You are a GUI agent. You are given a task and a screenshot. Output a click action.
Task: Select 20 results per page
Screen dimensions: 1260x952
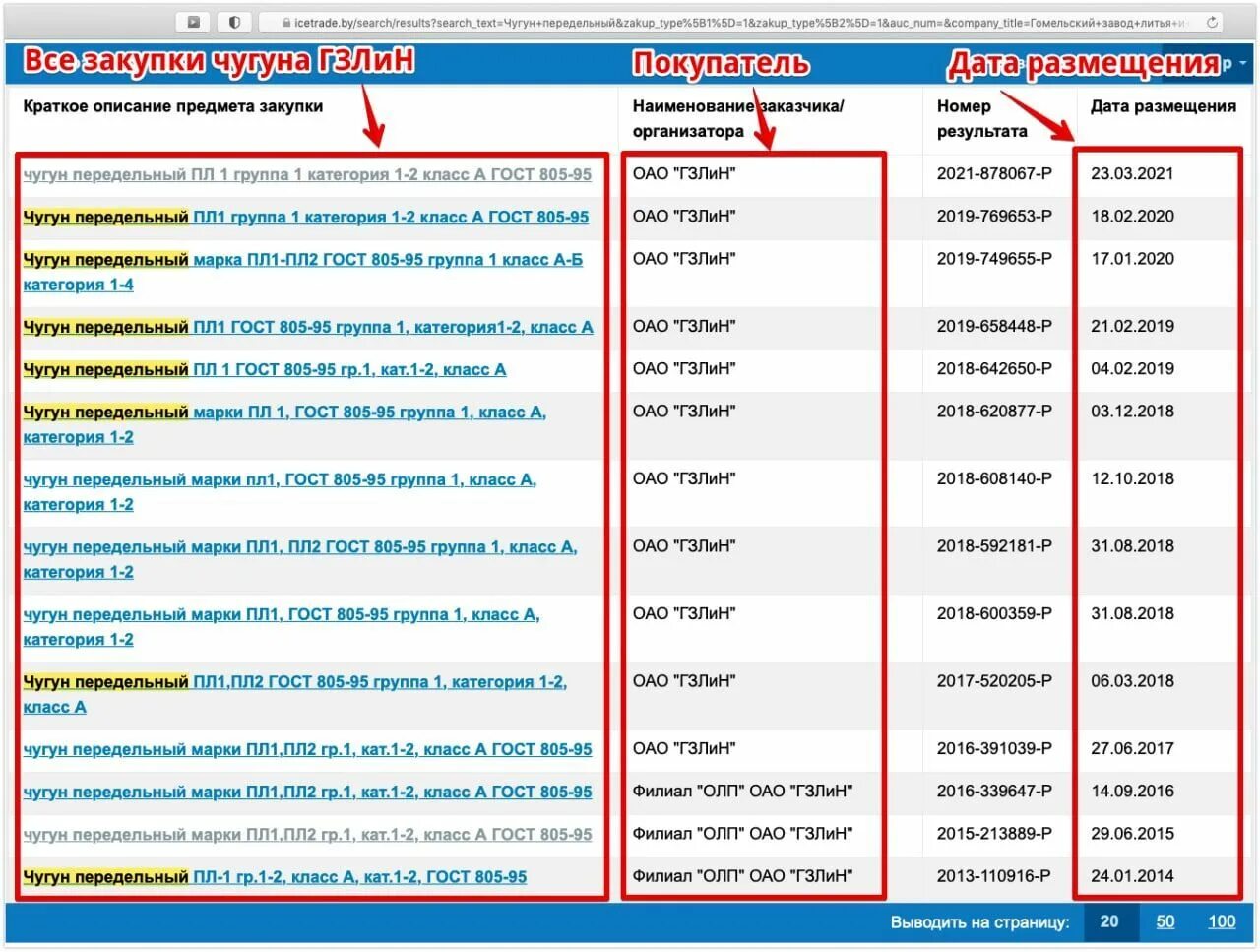(x=1109, y=921)
